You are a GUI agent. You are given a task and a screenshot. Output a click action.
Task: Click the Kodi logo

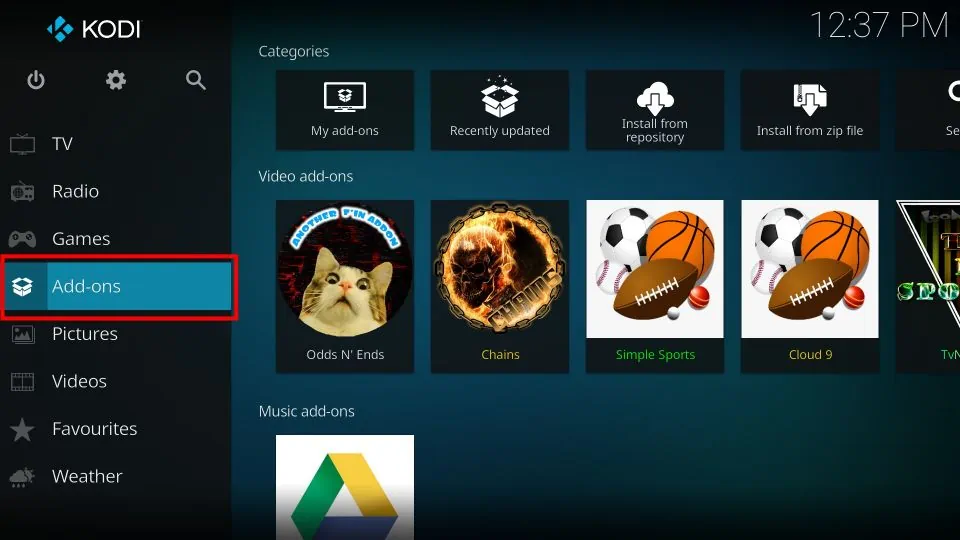pos(94,29)
